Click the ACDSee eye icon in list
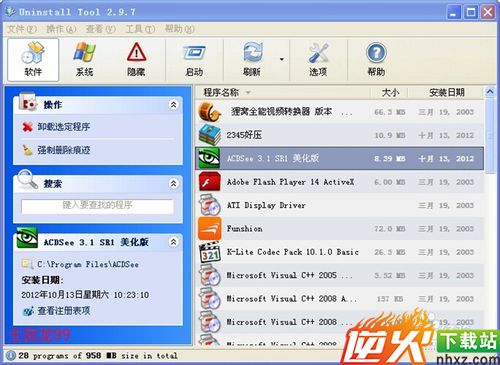Image resolution: width=500 pixels, height=365 pixels. point(209,158)
